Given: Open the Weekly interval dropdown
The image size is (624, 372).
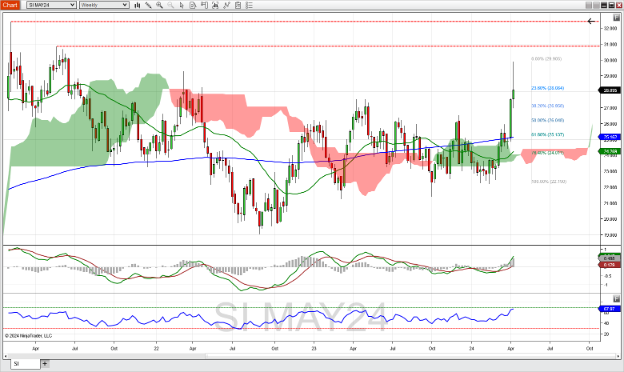Looking at the screenshot, I should coord(104,5).
